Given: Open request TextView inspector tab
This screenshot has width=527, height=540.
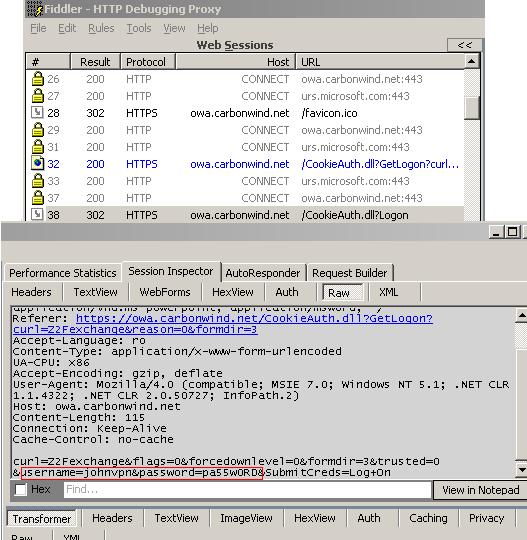Looking at the screenshot, I should 95,292.
